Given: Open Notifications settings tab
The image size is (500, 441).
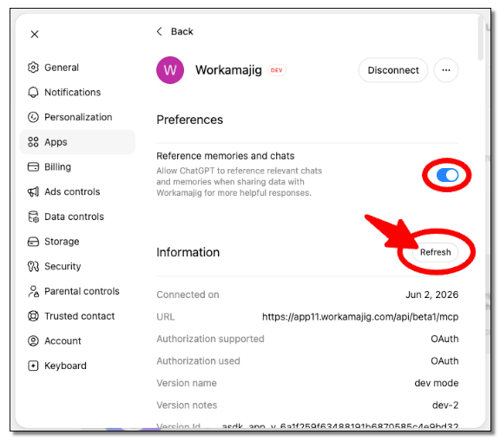Looking at the screenshot, I should (77, 92).
